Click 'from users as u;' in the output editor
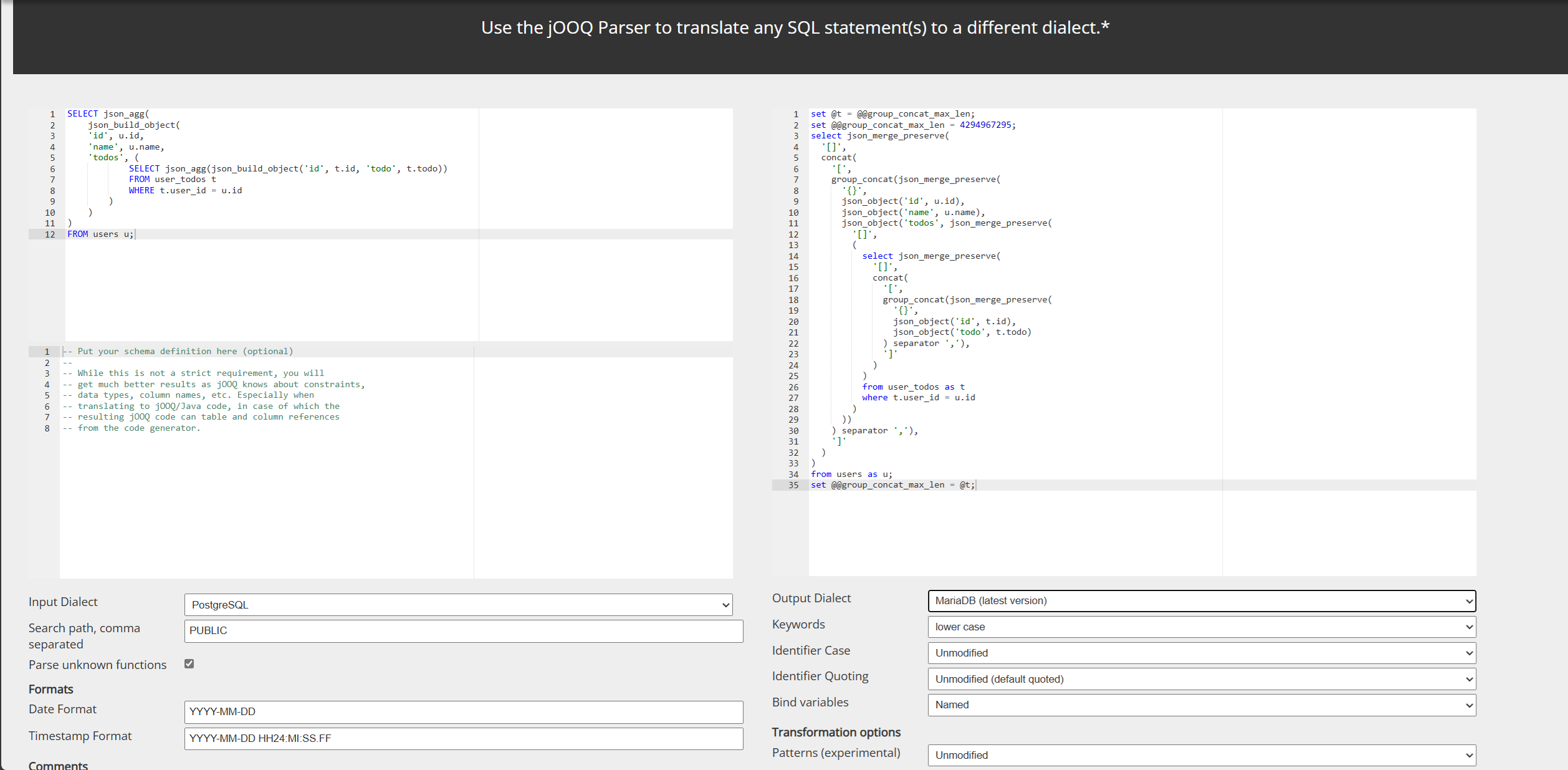The width and height of the screenshot is (1568, 770). coord(852,474)
